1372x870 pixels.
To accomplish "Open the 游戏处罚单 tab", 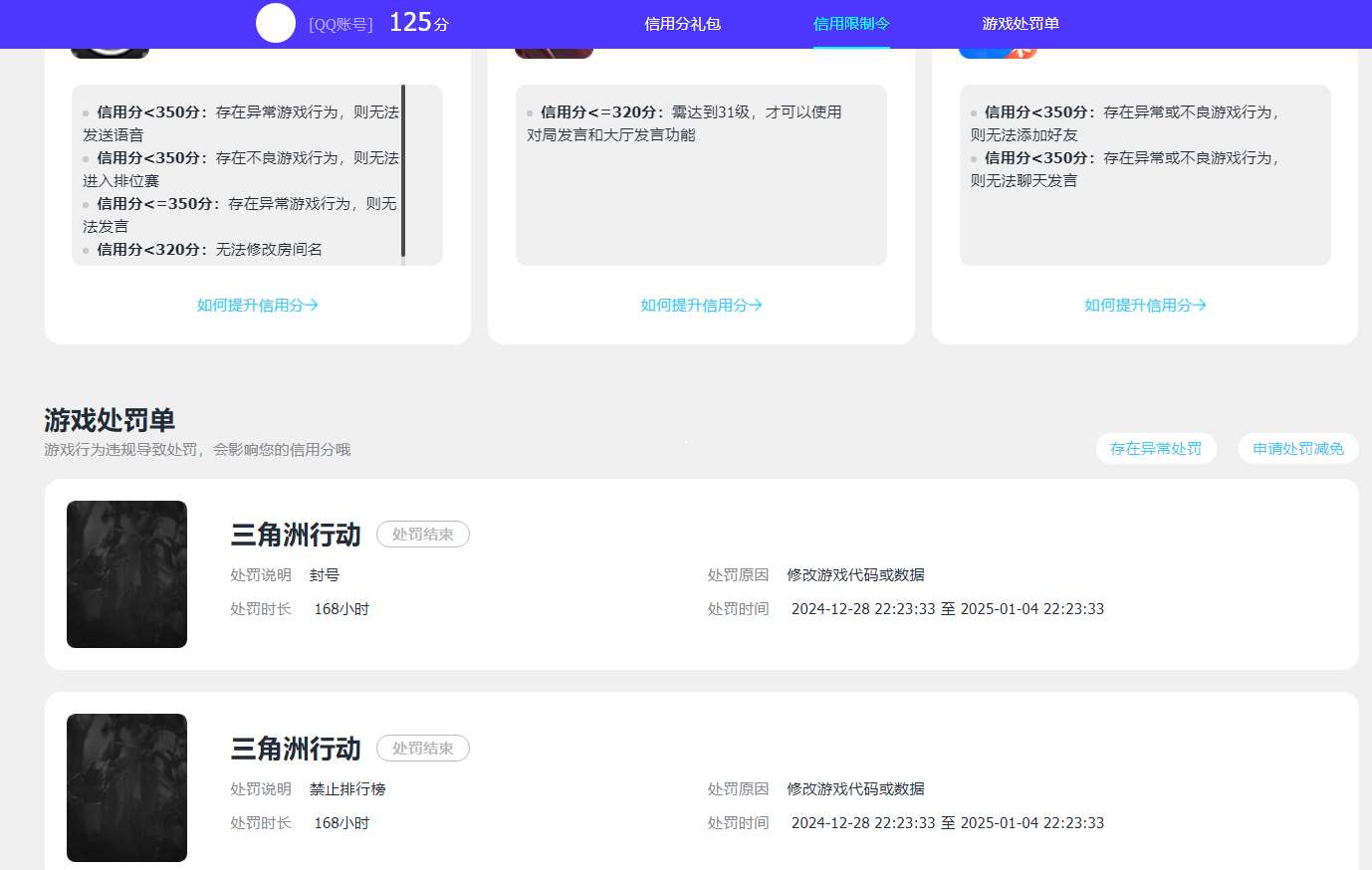I will pos(1021,24).
